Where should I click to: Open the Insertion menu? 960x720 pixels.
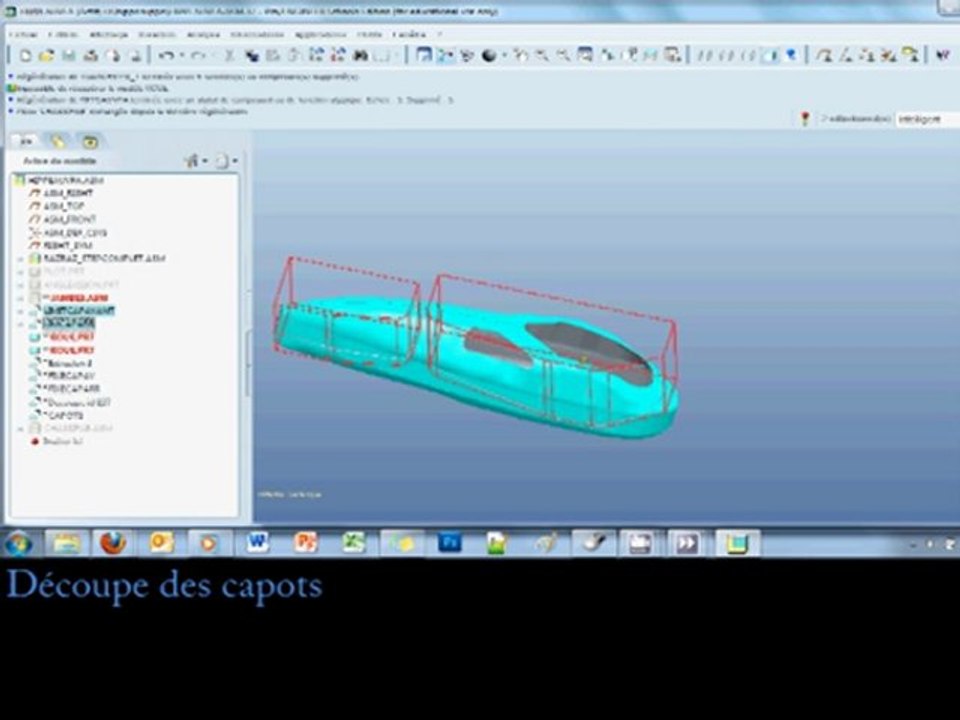point(157,35)
